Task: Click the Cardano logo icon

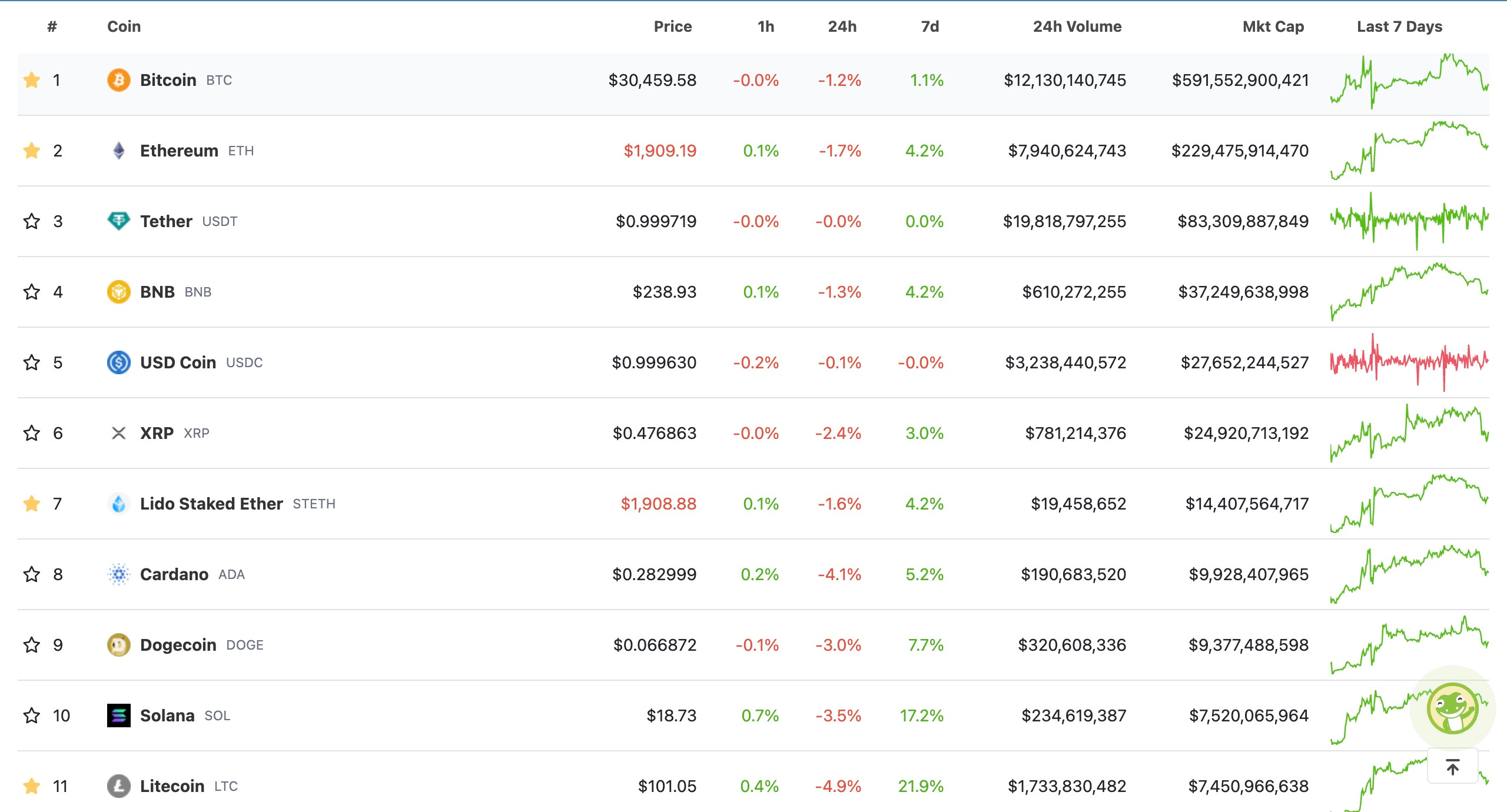Action: (118, 574)
